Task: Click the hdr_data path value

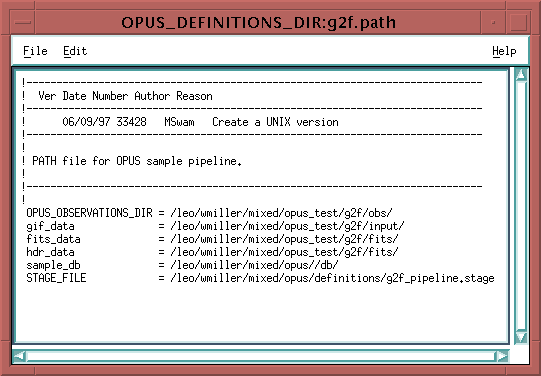Action: click(x=284, y=252)
